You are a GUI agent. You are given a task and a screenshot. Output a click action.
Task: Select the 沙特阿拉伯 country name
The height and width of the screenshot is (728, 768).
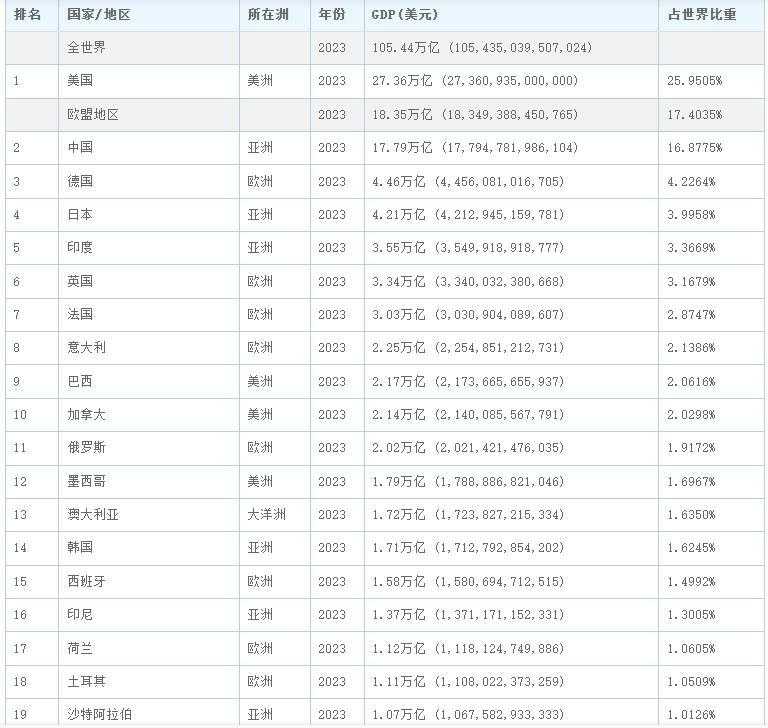(98, 714)
